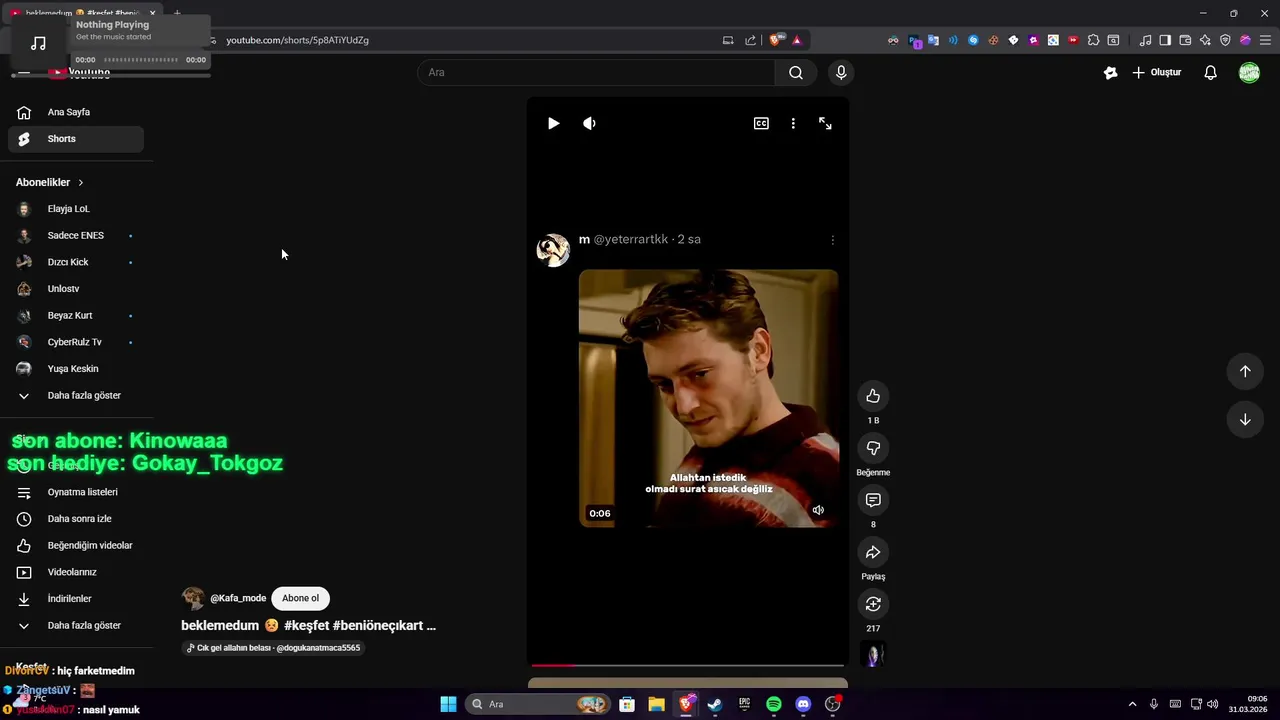
Task: Select Shorts in the sidebar
Action: point(76,139)
